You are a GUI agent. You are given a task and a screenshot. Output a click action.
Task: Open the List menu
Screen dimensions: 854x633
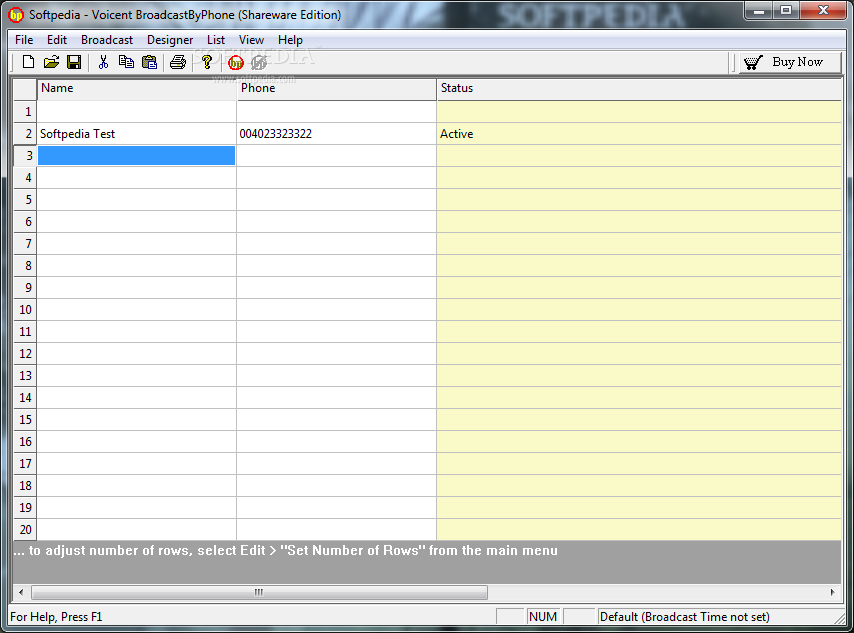click(216, 40)
